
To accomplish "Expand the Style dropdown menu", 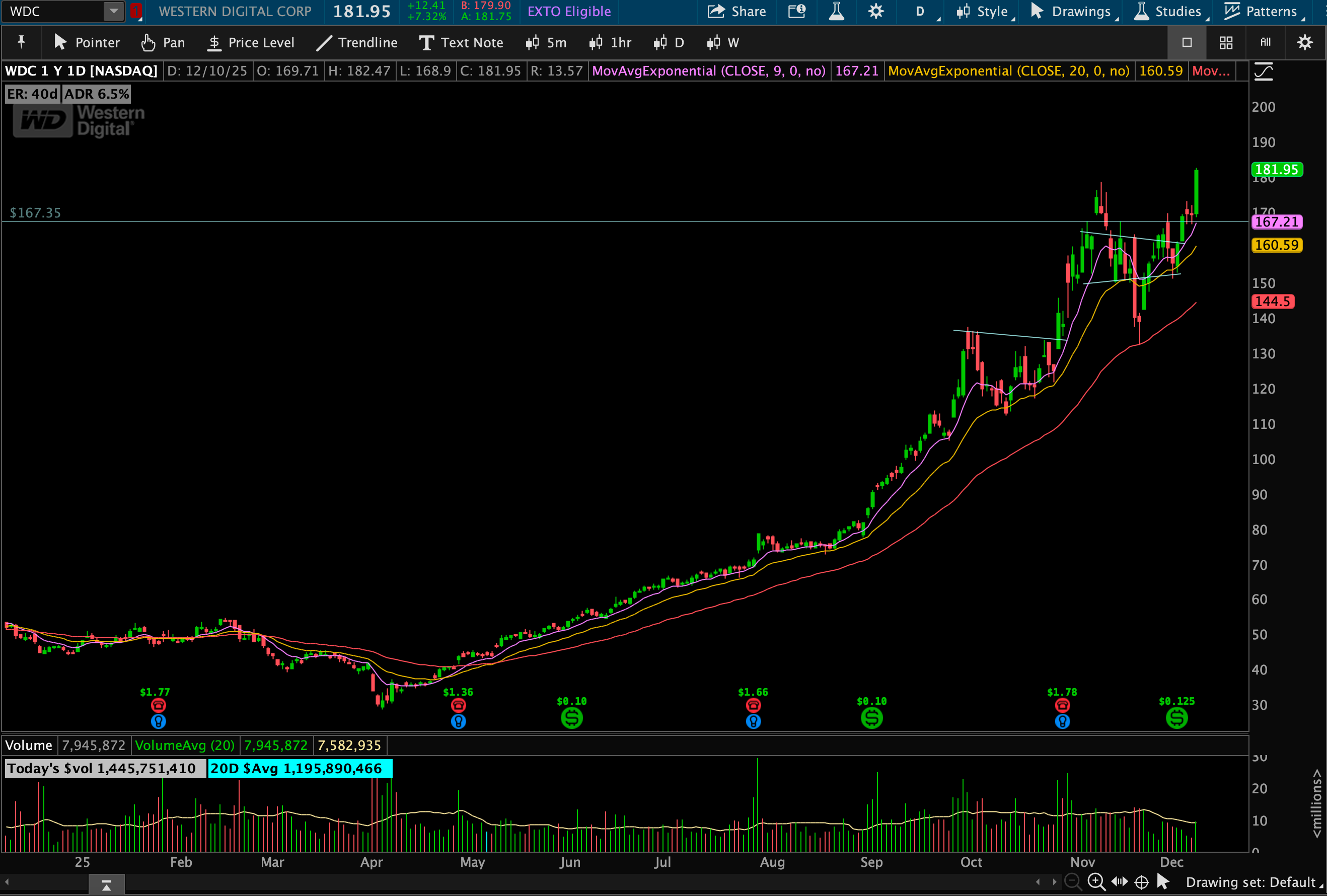I will point(986,12).
